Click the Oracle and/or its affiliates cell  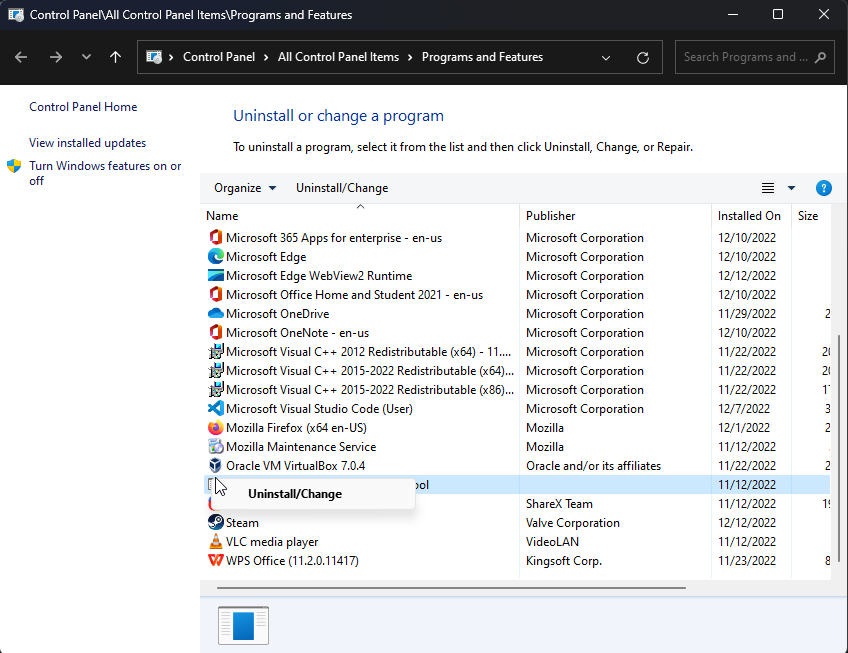593,466
